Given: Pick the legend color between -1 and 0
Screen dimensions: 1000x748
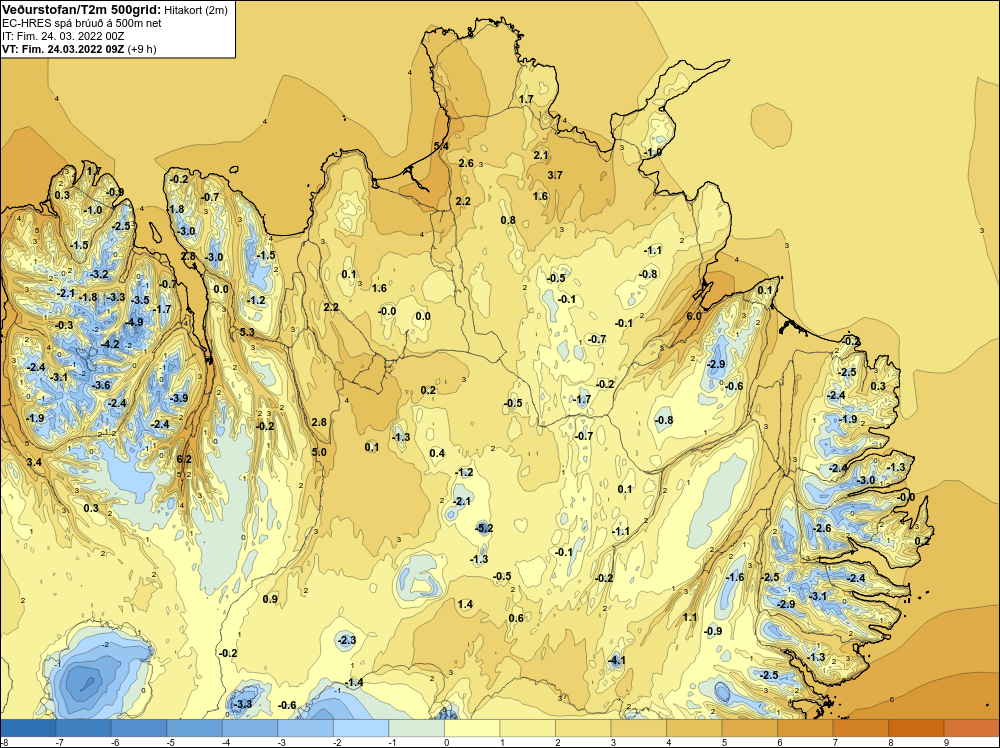Looking at the screenshot, I should 416,728.
